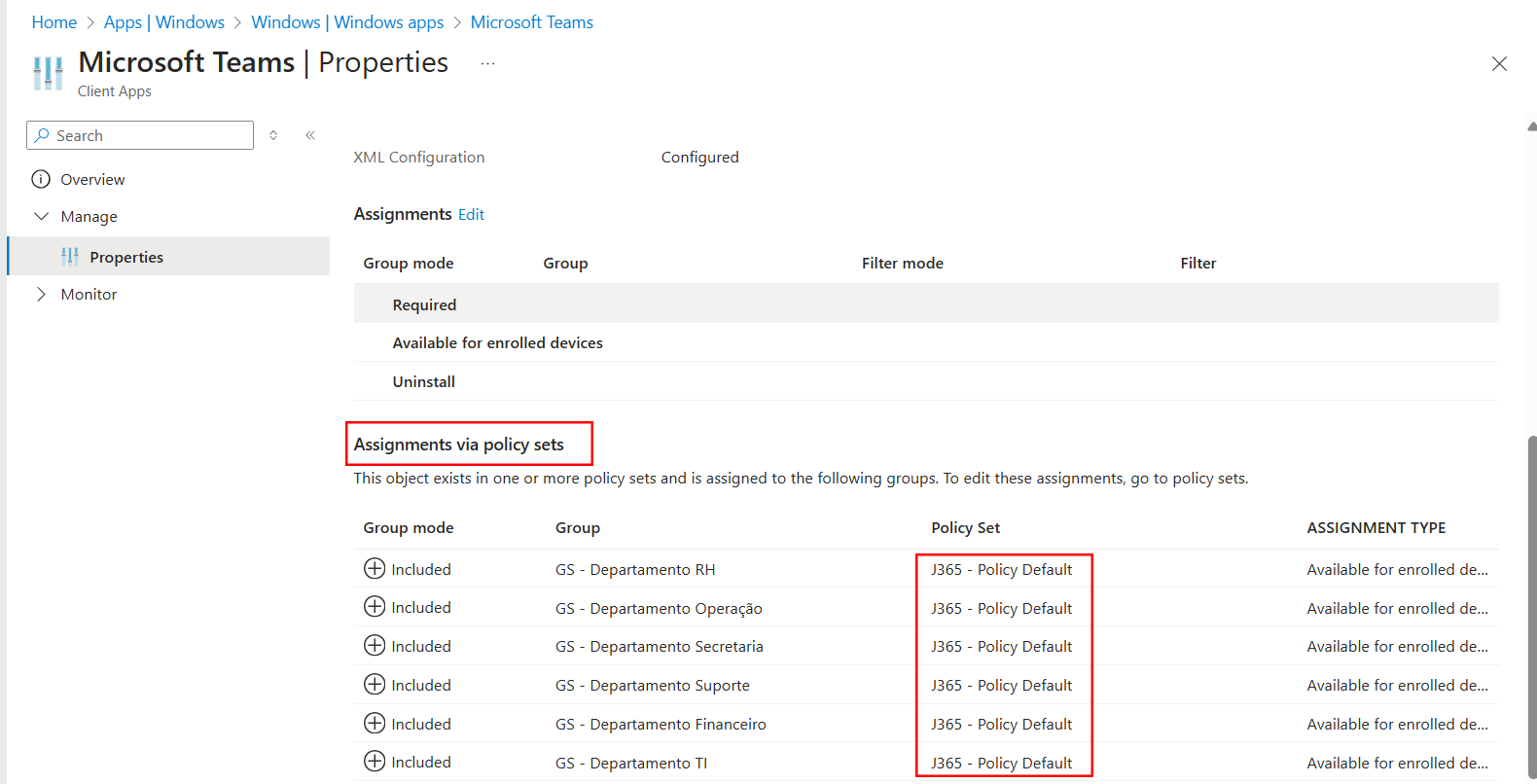Select GS - Departamento Secretaria group
Viewport: 1537px width, 784px height.
pyautogui.click(x=660, y=646)
